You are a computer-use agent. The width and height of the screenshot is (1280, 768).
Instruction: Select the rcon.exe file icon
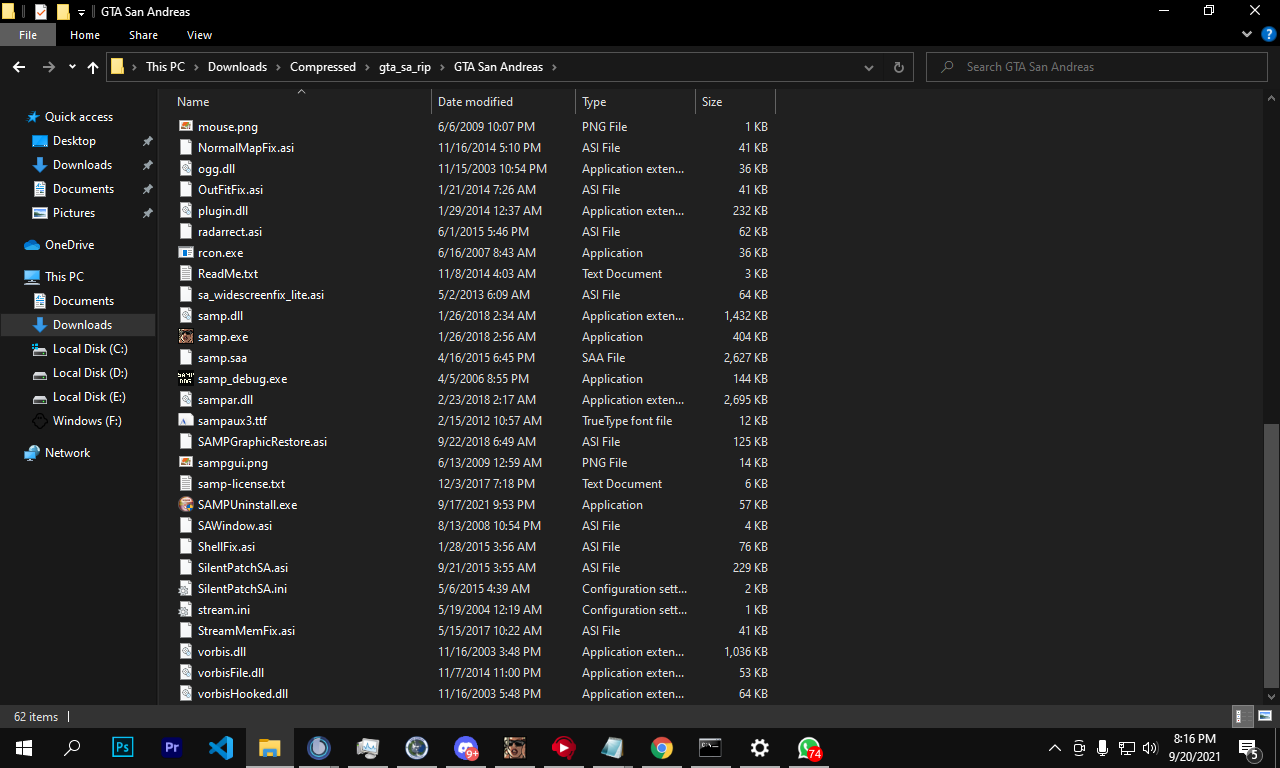tap(186, 253)
